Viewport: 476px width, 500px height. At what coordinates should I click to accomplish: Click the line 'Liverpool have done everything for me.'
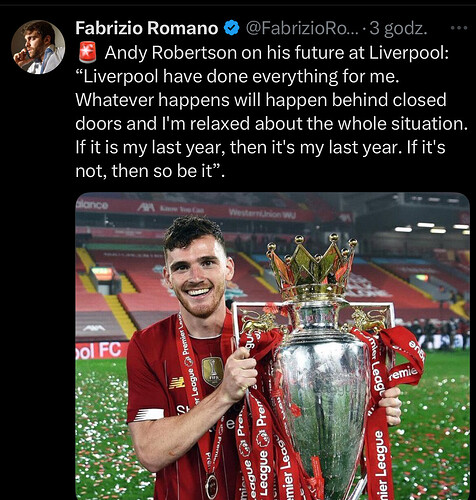point(239,76)
